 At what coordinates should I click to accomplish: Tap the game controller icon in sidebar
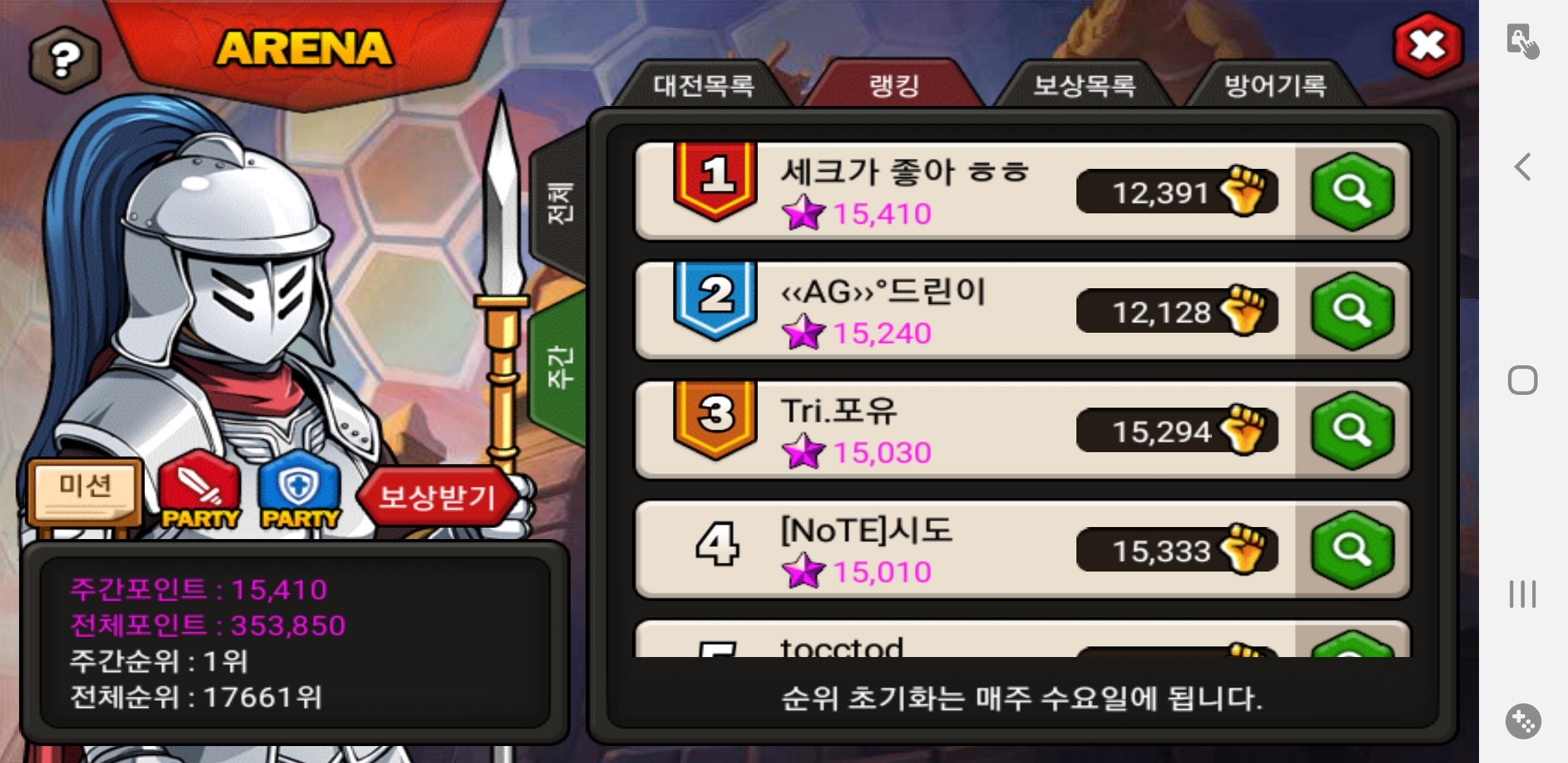point(1523,721)
